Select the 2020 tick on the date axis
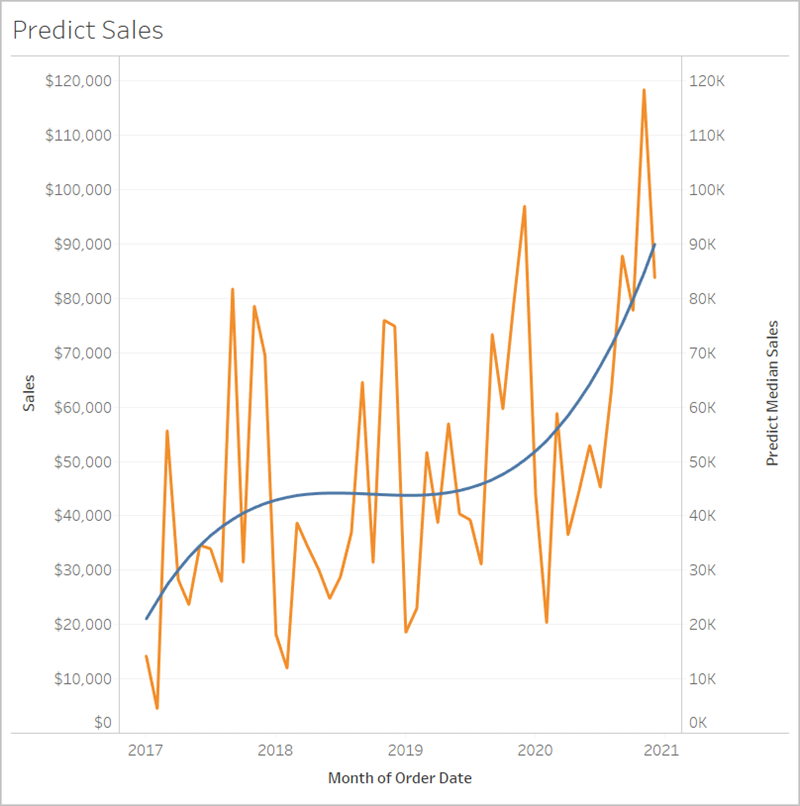 (x=535, y=749)
